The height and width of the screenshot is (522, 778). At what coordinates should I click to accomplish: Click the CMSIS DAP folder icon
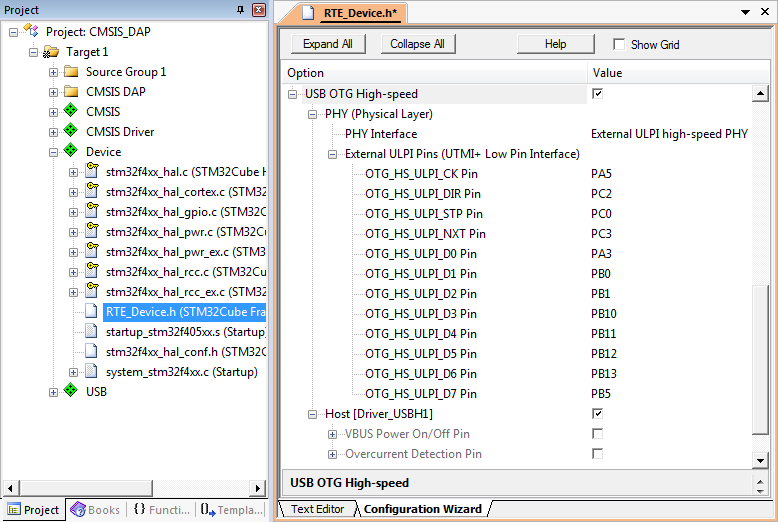tap(71, 91)
